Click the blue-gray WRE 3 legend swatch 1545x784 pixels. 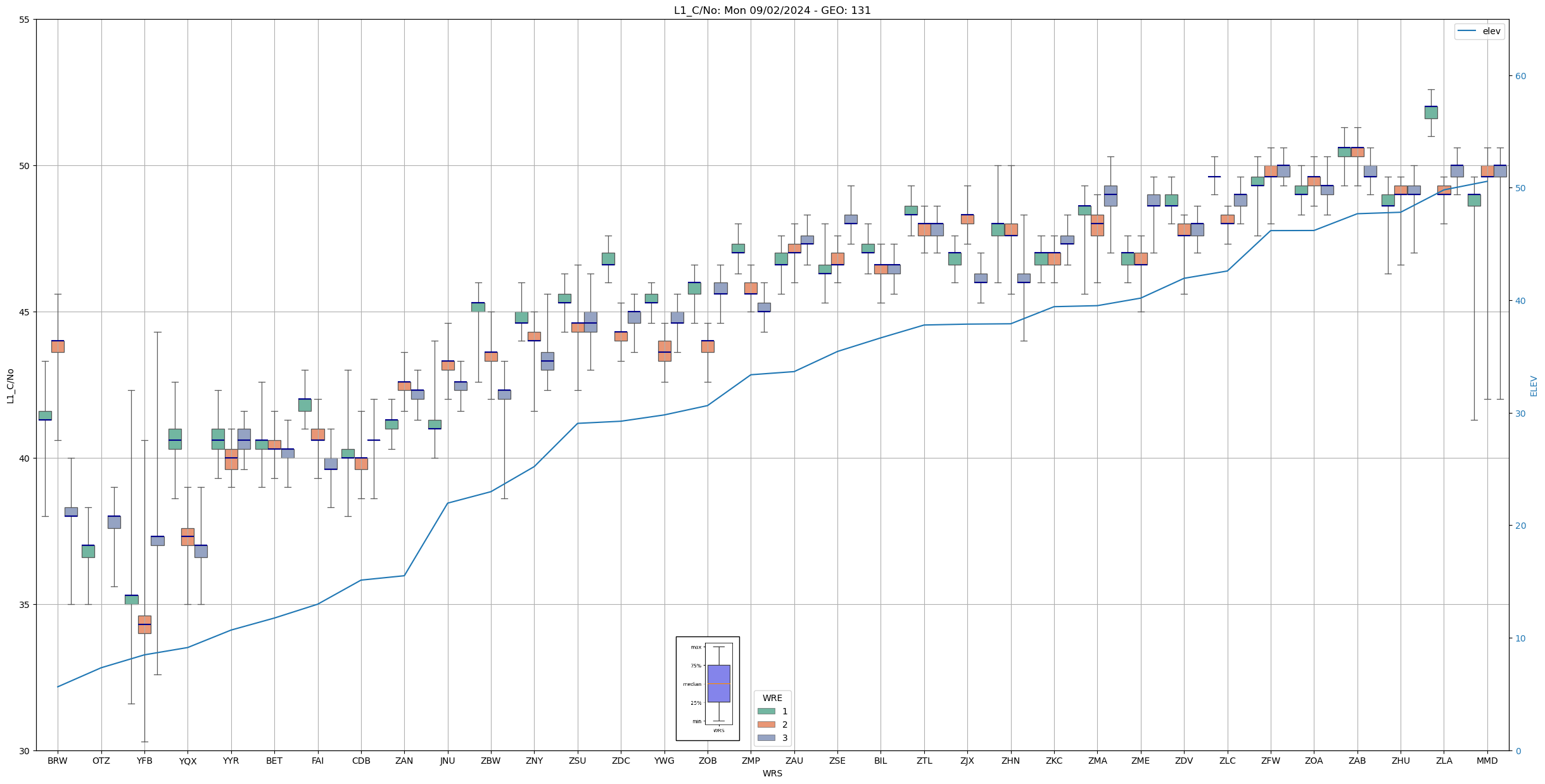[x=766, y=738]
